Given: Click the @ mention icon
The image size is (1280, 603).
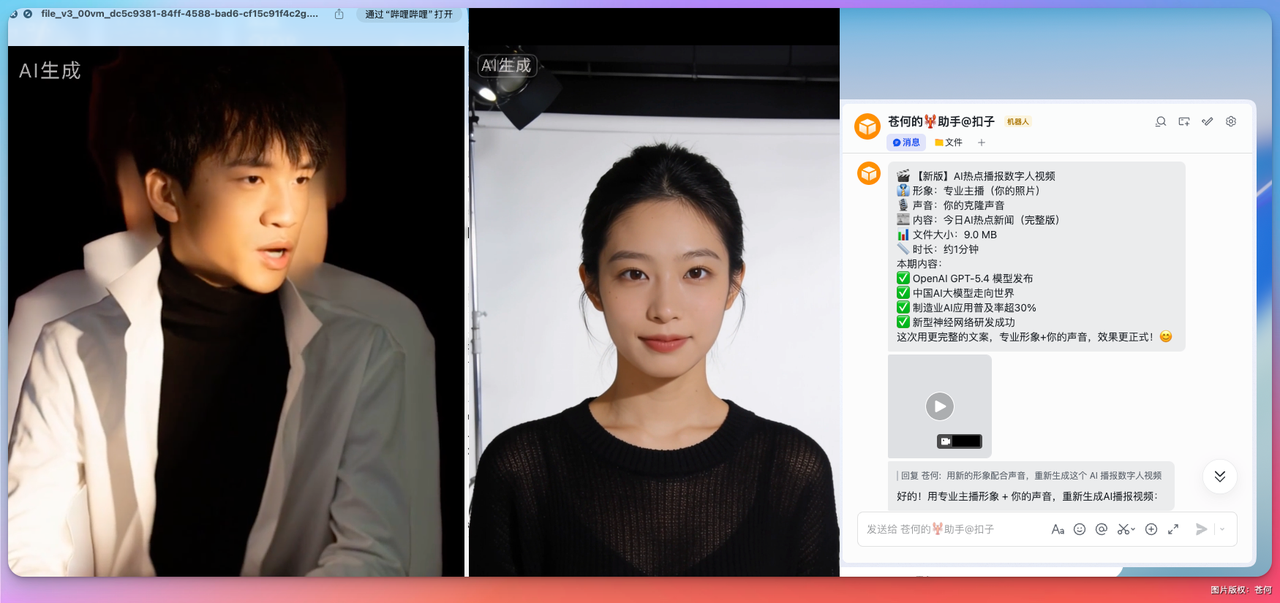Looking at the screenshot, I should [1102, 529].
